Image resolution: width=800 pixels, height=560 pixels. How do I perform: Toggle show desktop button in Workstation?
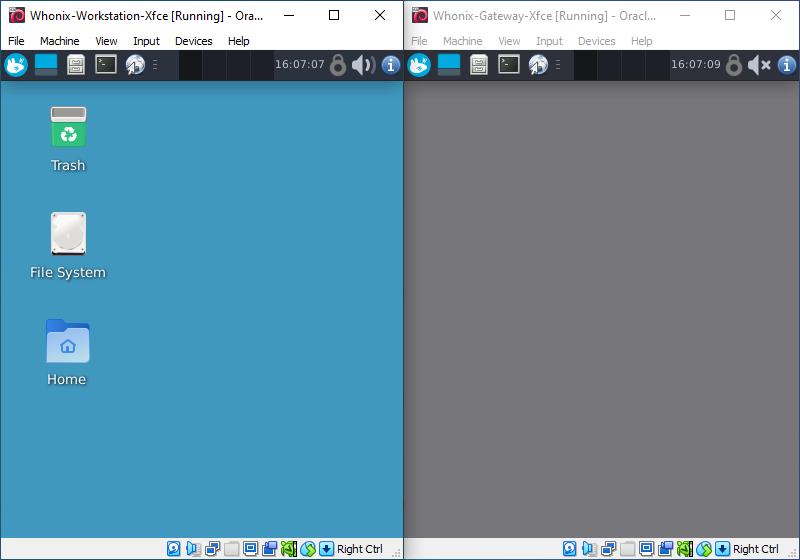pyautogui.click(x=46, y=65)
